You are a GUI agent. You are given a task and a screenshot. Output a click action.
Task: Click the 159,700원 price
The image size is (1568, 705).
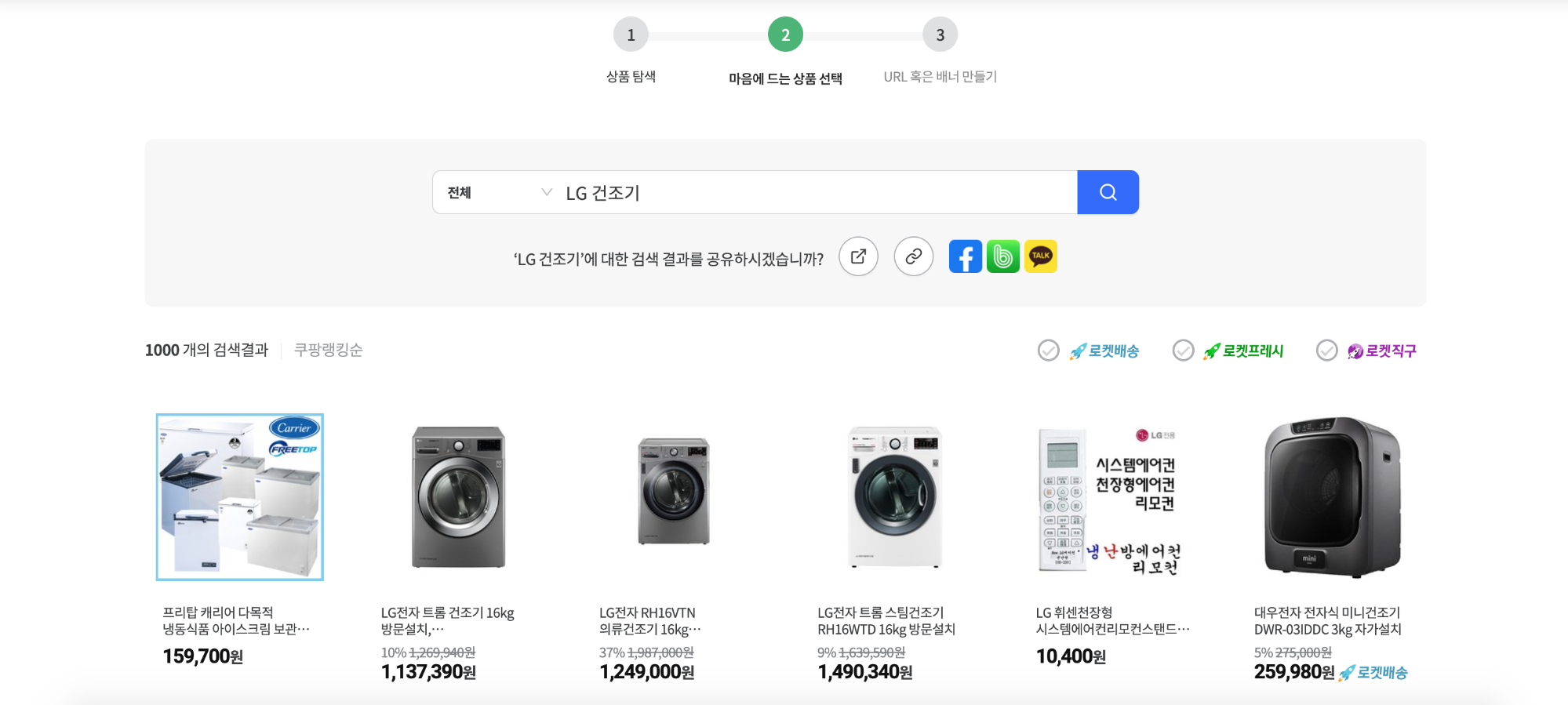click(x=202, y=656)
